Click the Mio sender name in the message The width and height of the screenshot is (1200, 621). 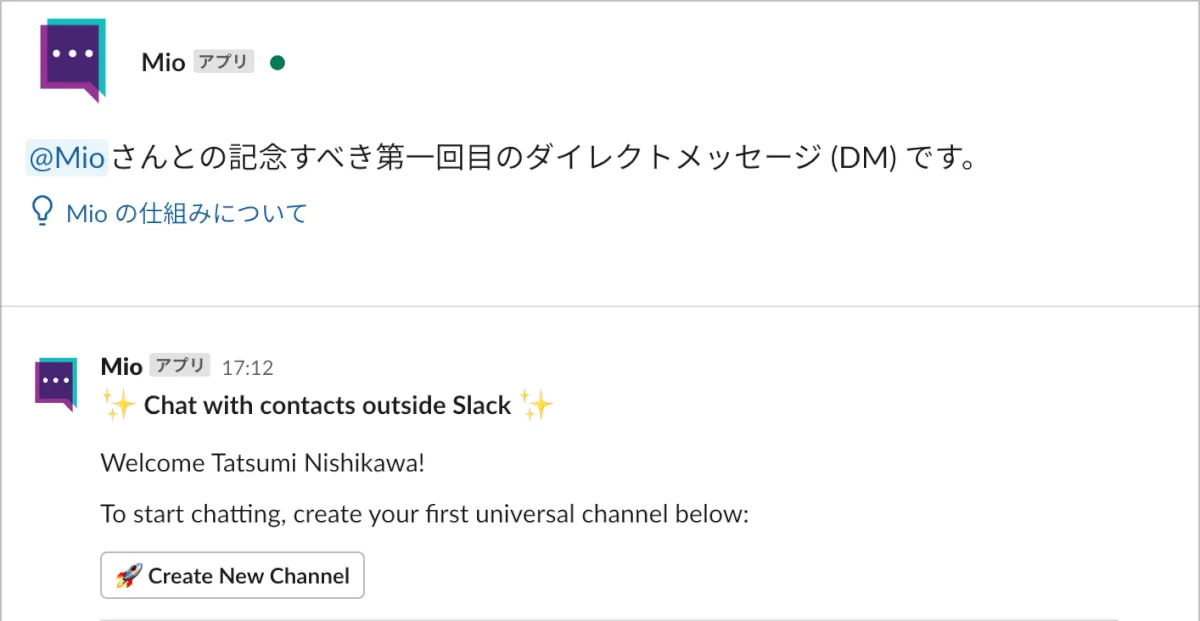[121, 367]
